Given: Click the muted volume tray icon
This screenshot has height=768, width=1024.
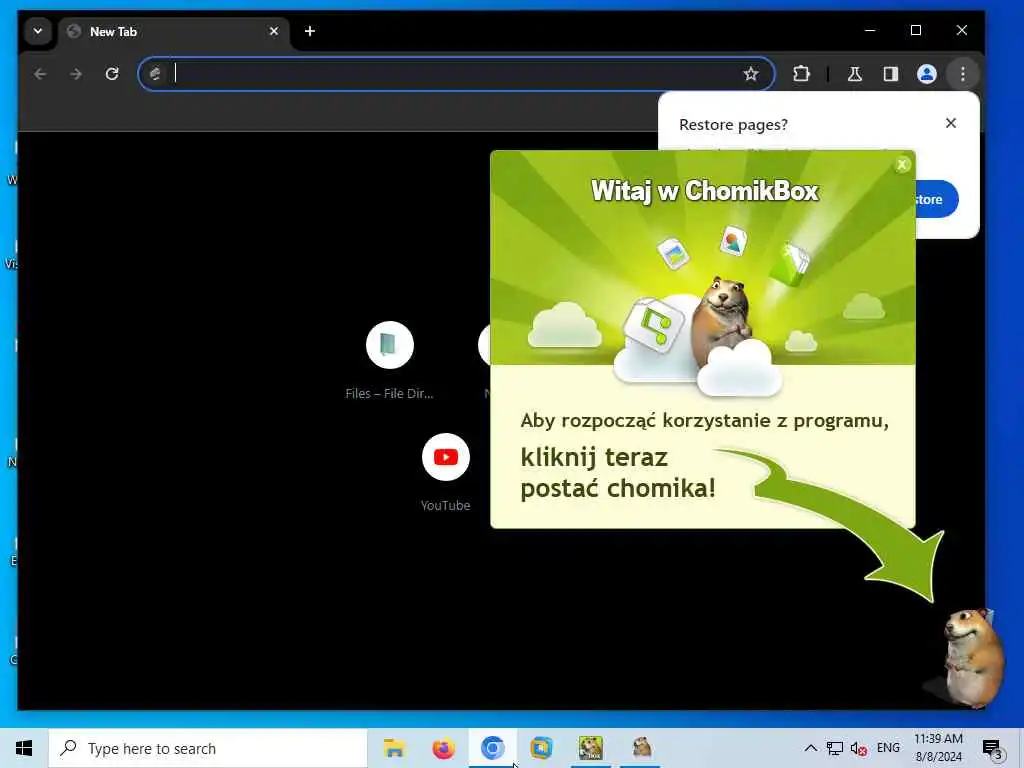Looking at the screenshot, I should coord(858,749).
